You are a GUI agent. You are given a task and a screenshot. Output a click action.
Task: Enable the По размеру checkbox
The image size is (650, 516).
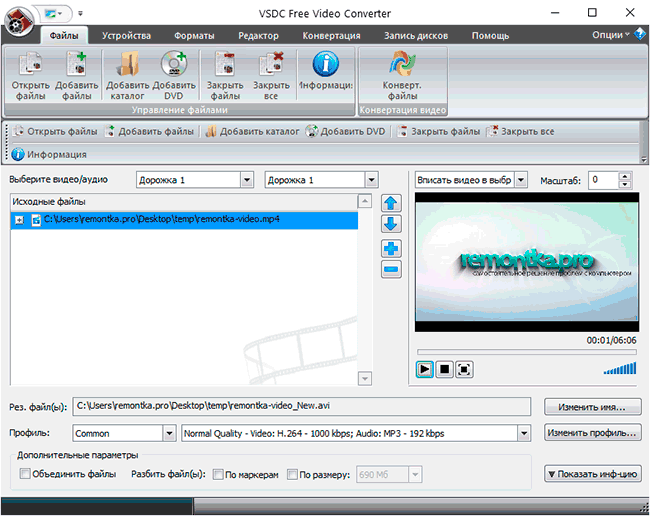292,474
